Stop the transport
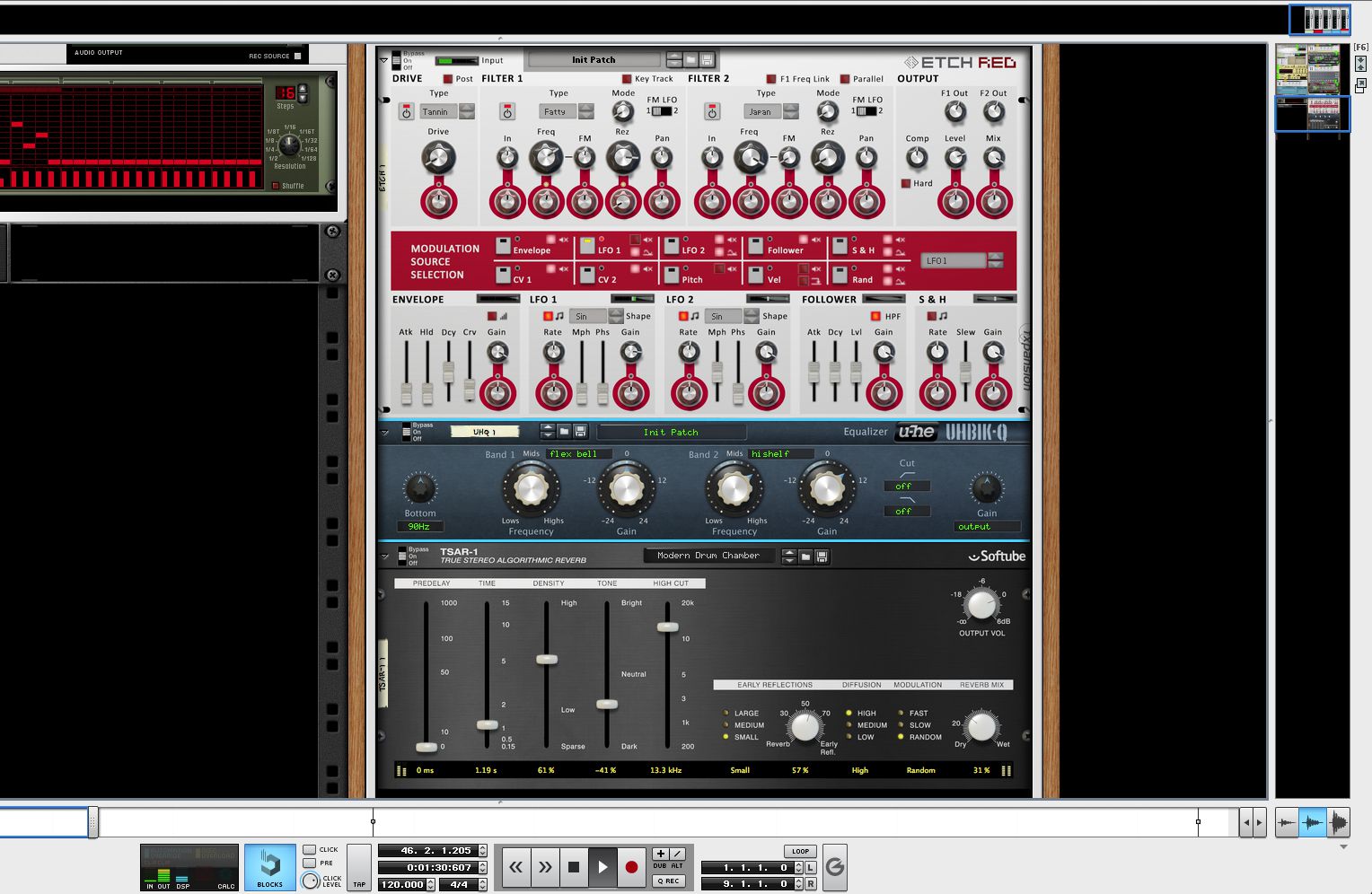The height and width of the screenshot is (894, 1372). point(574,867)
